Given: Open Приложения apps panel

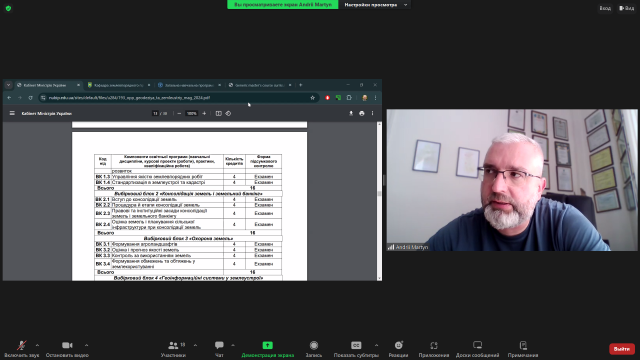Looking at the screenshot, I should click(x=434, y=349).
